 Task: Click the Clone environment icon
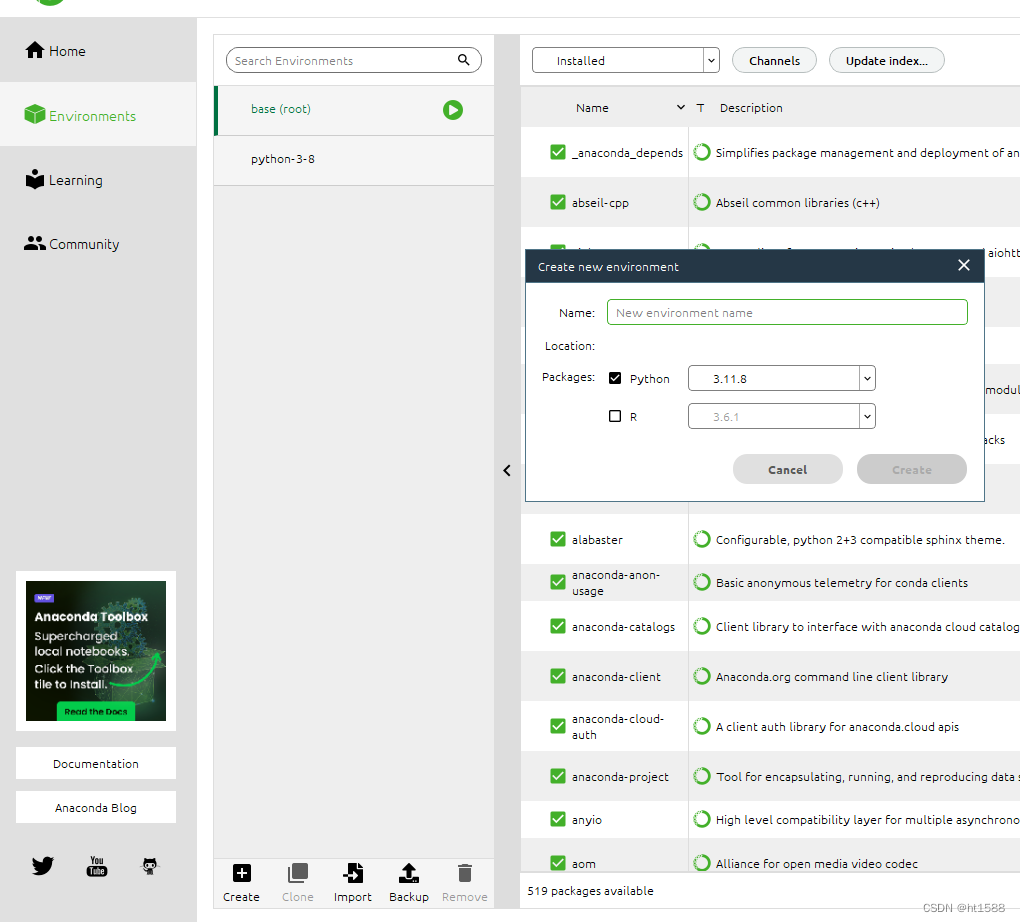pyautogui.click(x=298, y=873)
